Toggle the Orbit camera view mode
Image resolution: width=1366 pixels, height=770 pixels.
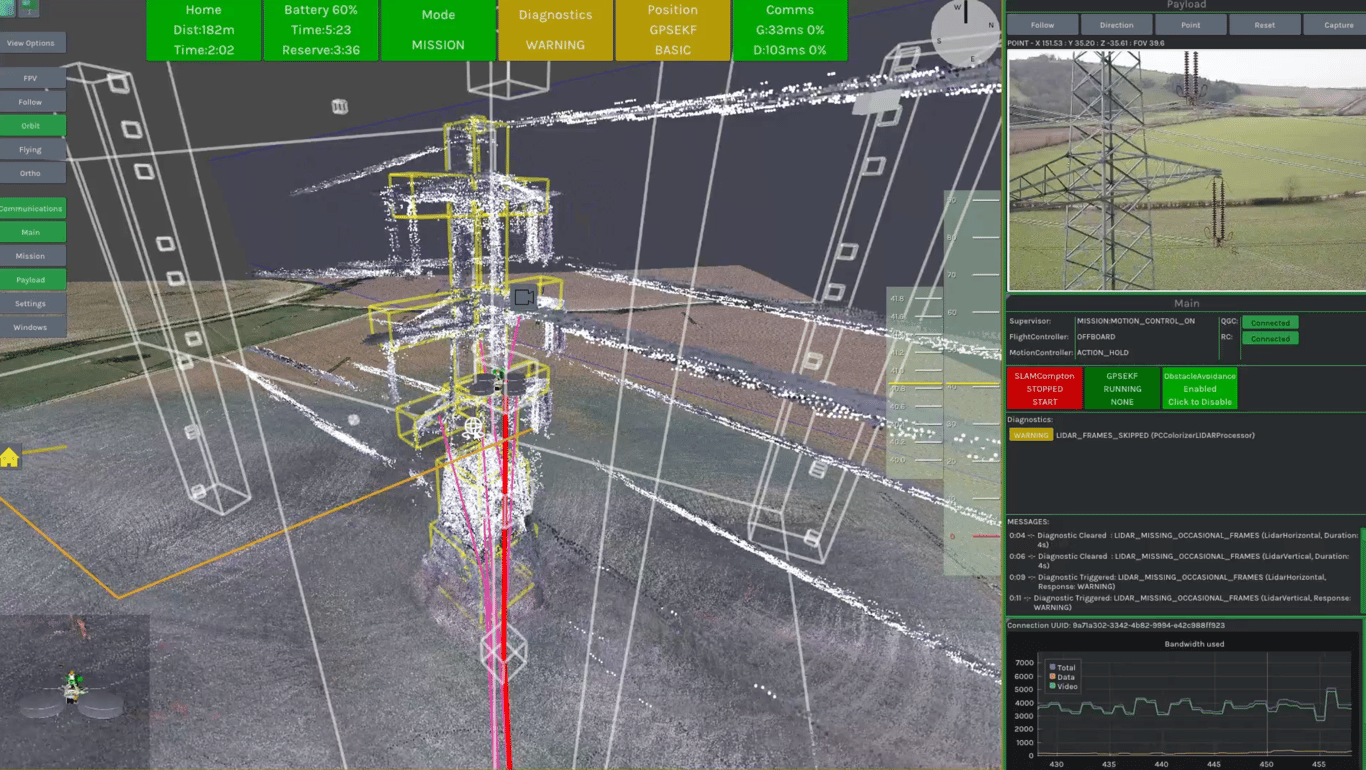(31, 126)
